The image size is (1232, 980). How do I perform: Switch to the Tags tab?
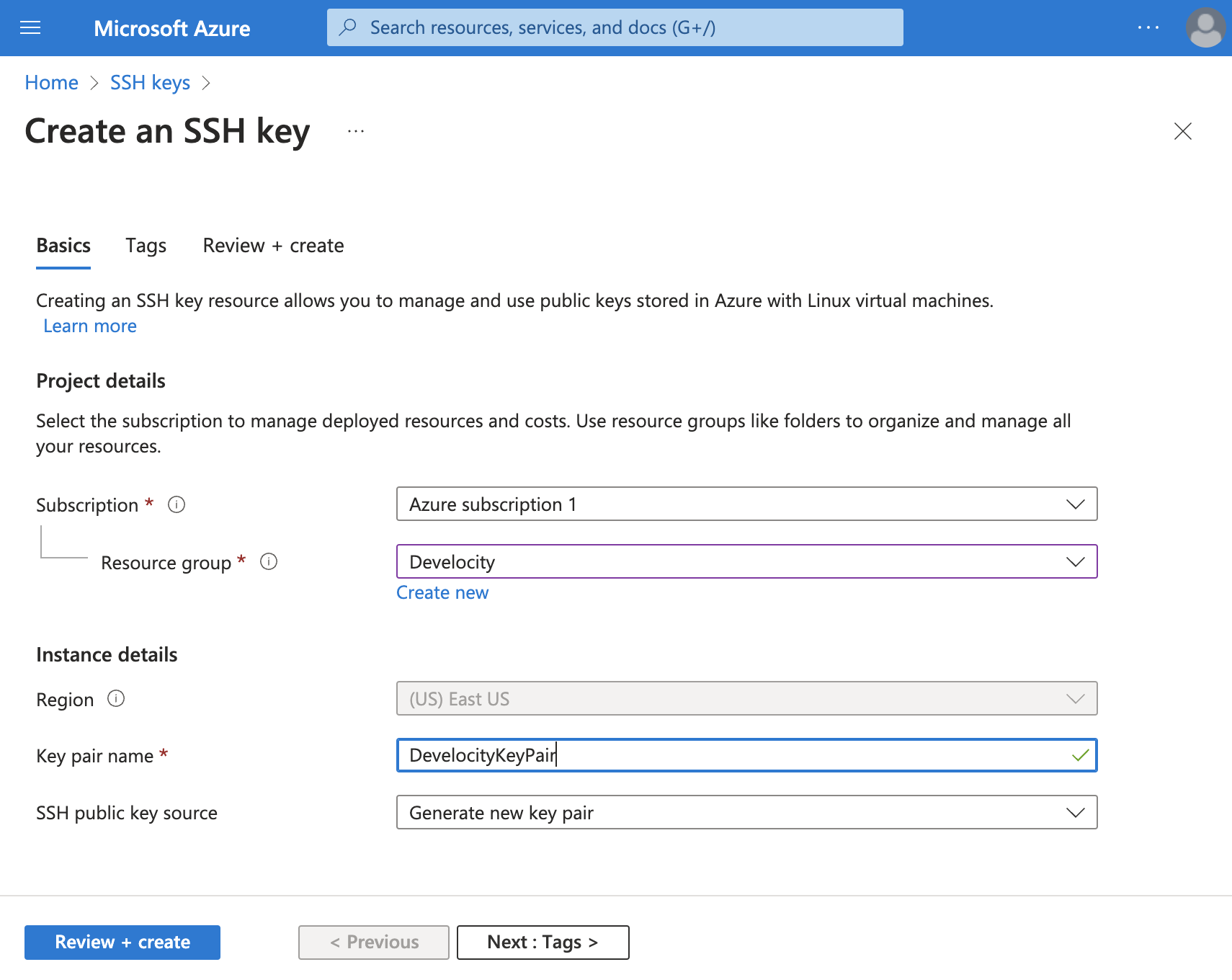[145, 245]
